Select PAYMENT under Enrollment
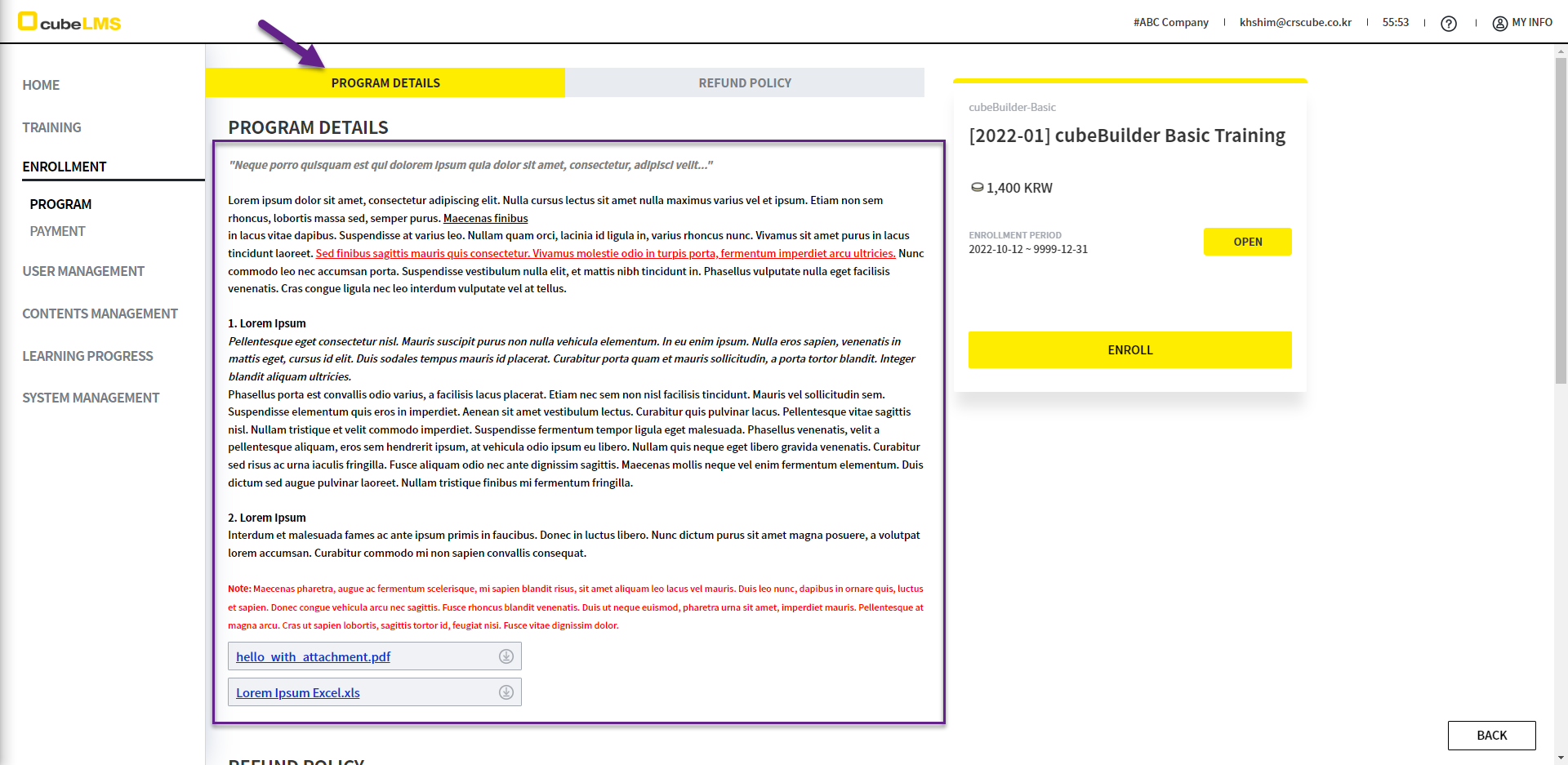1568x765 pixels. 57,231
